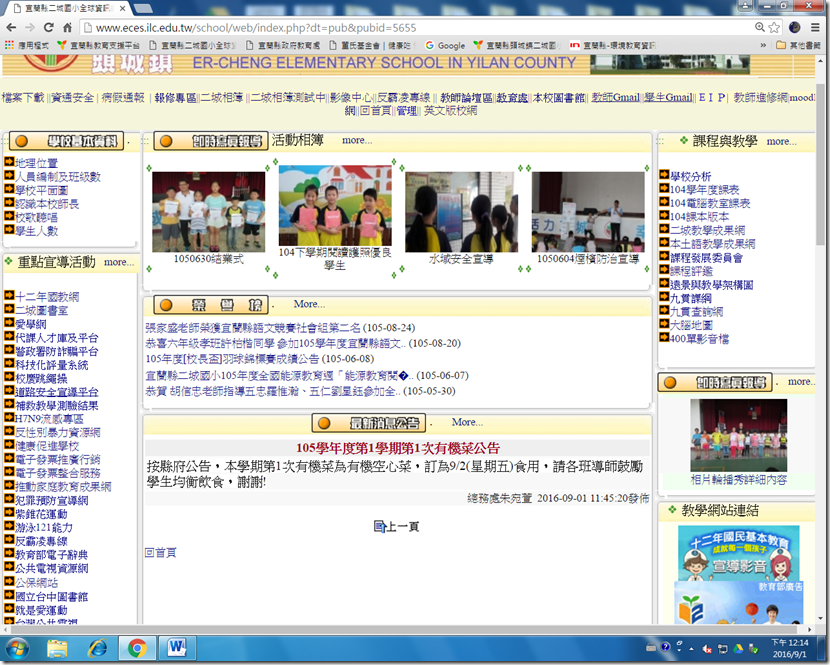
Task: Open the 1050630結業式 photo thumbnail
Action: [209, 211]
